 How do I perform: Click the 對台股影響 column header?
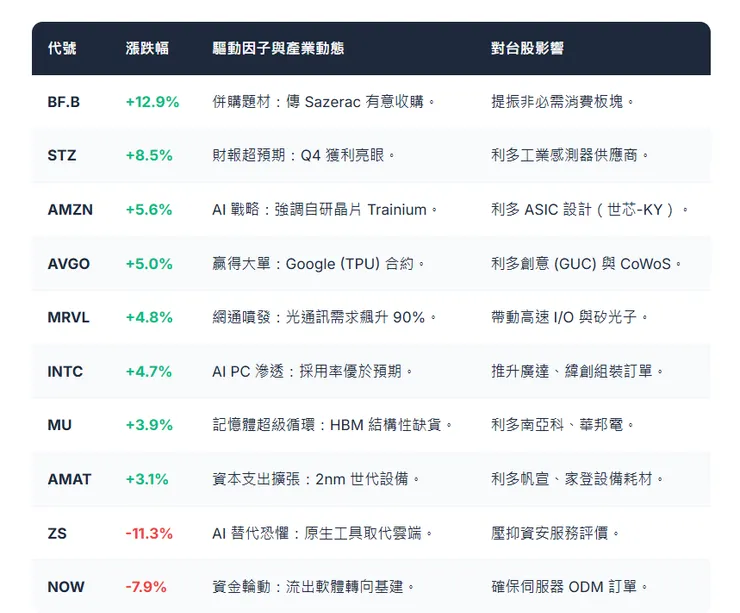527,48
